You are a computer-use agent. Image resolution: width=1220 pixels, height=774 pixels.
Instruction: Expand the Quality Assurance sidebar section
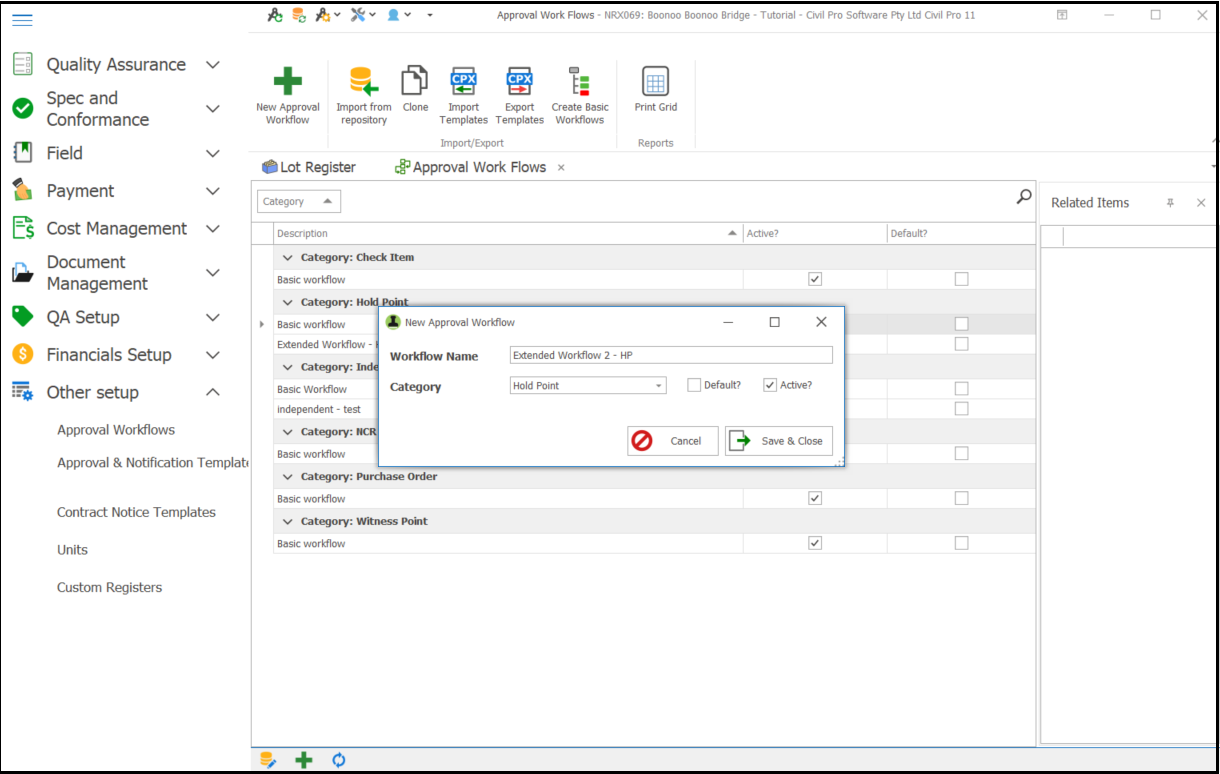pyautogui.click(x=212, y=64)
